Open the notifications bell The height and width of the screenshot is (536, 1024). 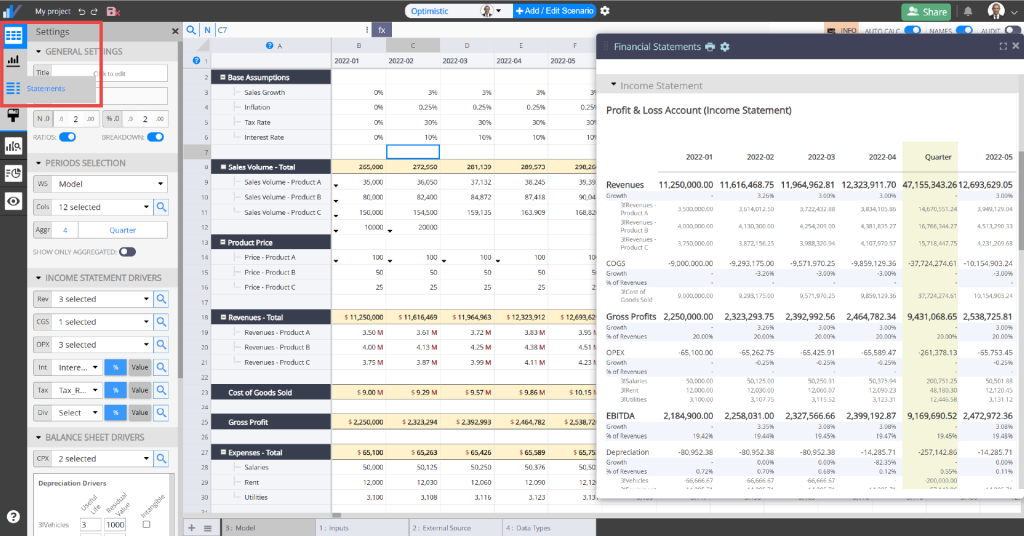pos(968,11)
